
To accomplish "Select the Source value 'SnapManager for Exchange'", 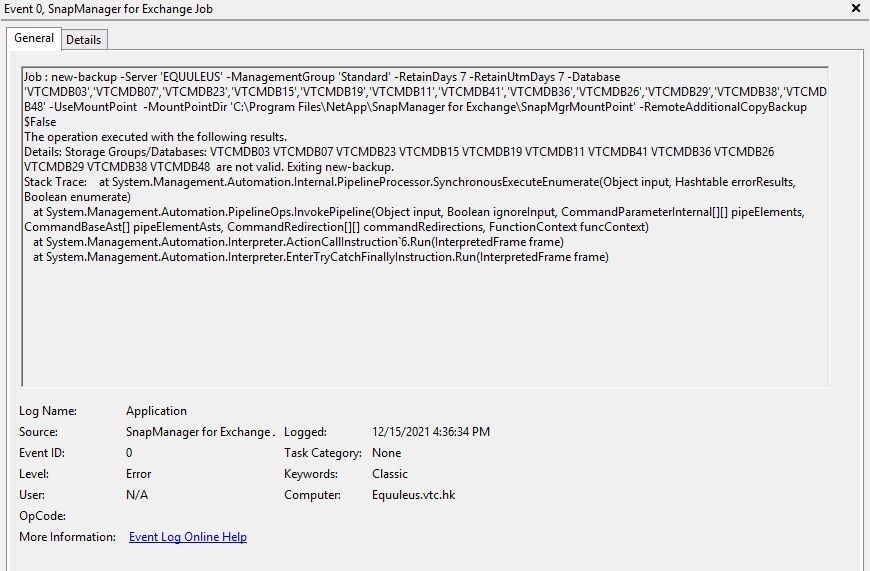I will pos(200,432).
